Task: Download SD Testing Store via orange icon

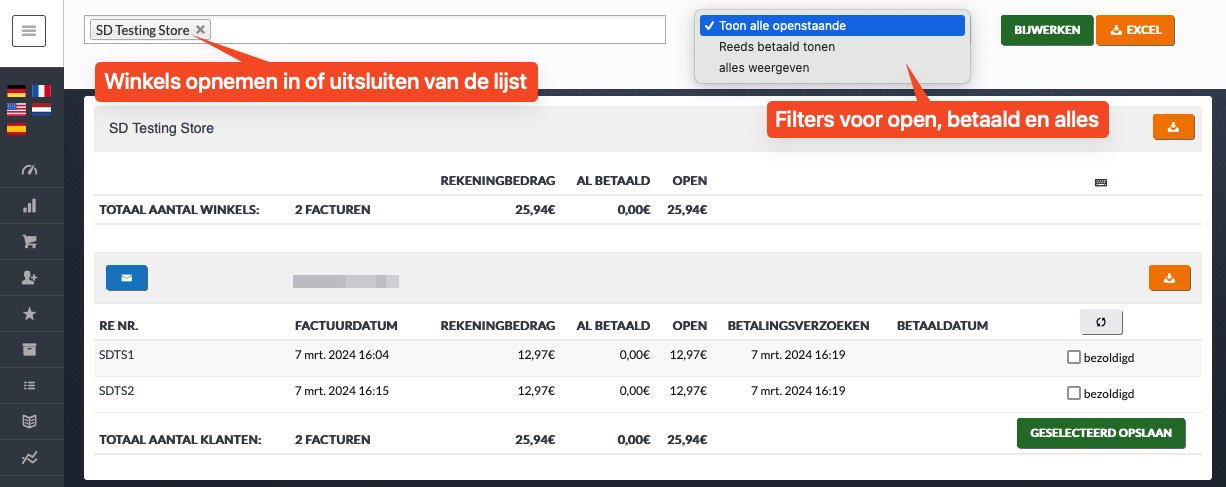Action: click(x=1174, y=127)
